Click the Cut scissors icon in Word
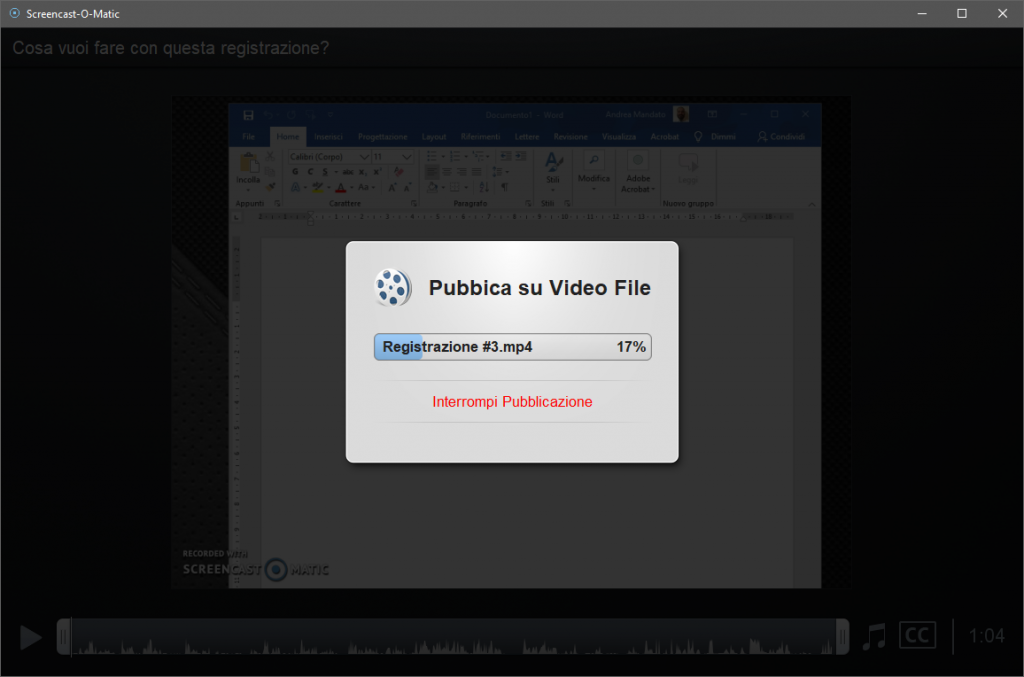The height and width of the screenshot is (677, 1024). point(270,156)
